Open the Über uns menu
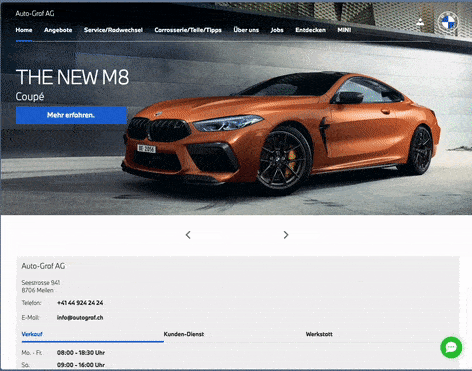Screen dimensions: 472x371 click(246, 30)
